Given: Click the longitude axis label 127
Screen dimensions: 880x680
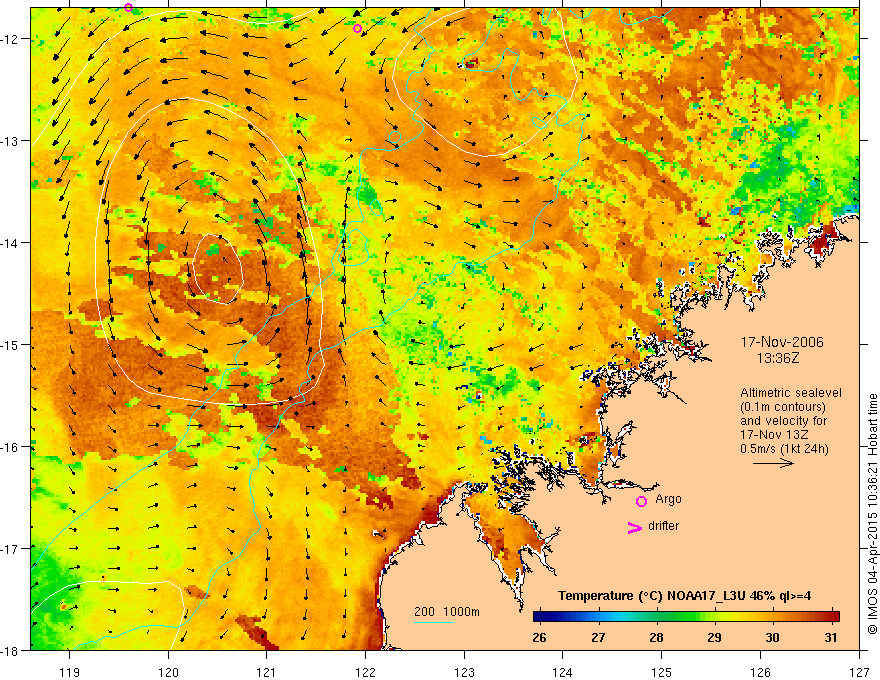Looking at the screenshot, I should (859, 673).
